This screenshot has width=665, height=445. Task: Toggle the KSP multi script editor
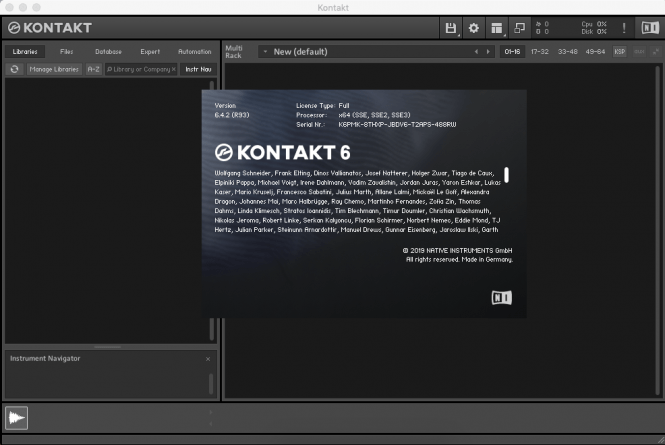pyautogui.click(x=619, y=52)
